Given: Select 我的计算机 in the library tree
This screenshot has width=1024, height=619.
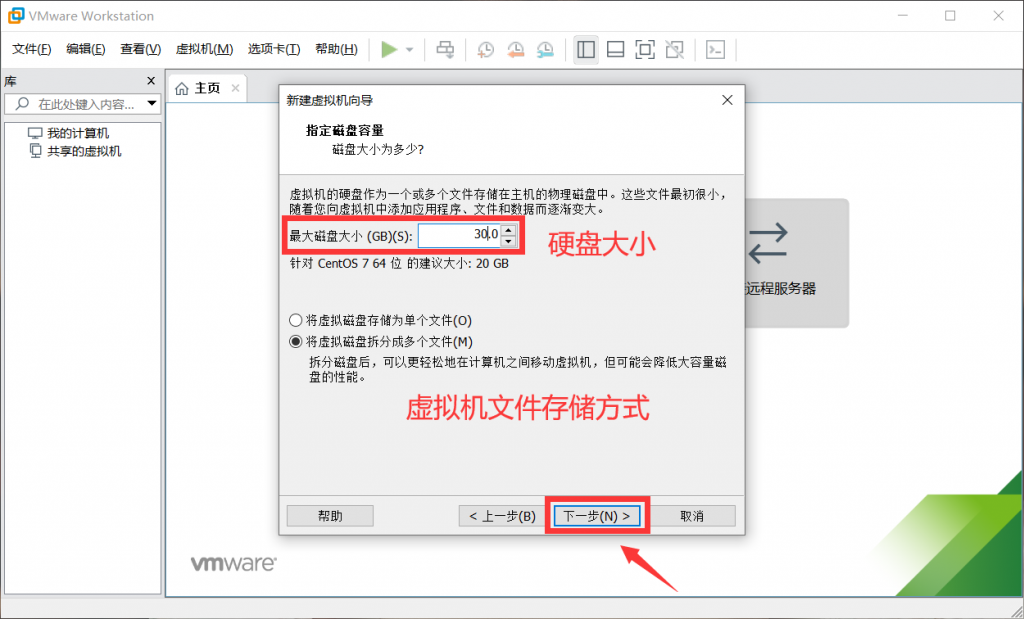Looking at the screenshot, I should click(x=78, y=133).
